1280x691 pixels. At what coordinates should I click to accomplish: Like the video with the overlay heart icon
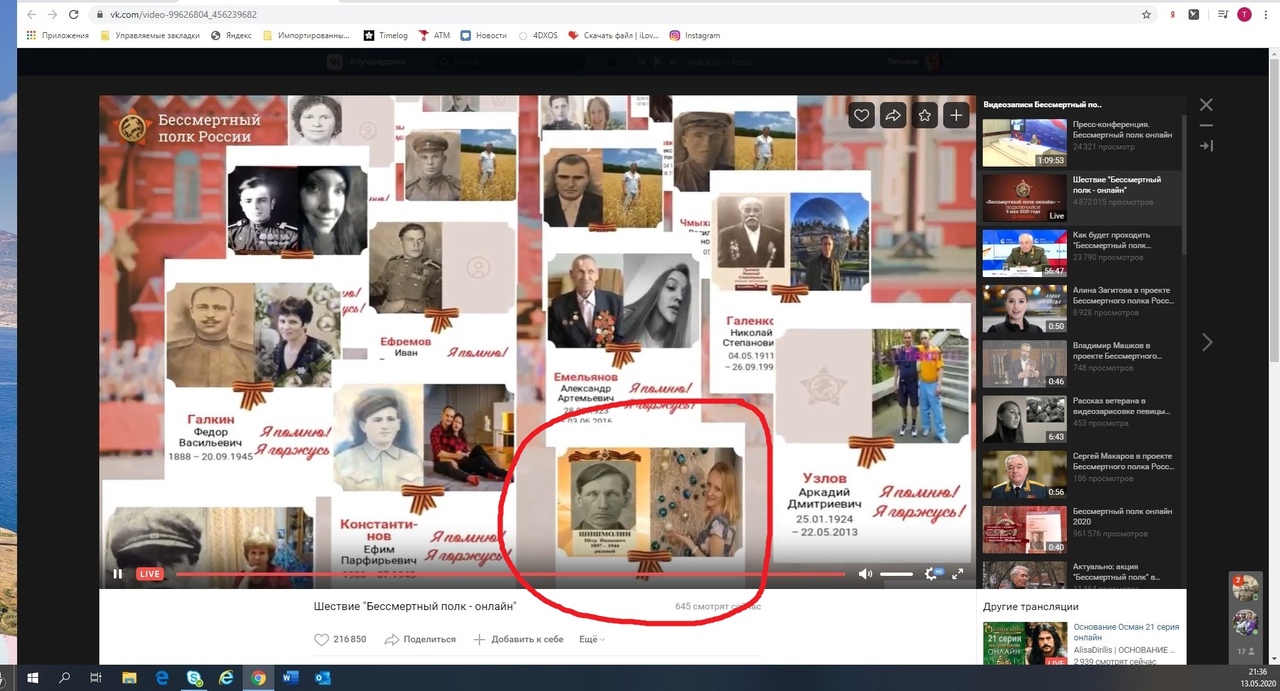point(861,116)
